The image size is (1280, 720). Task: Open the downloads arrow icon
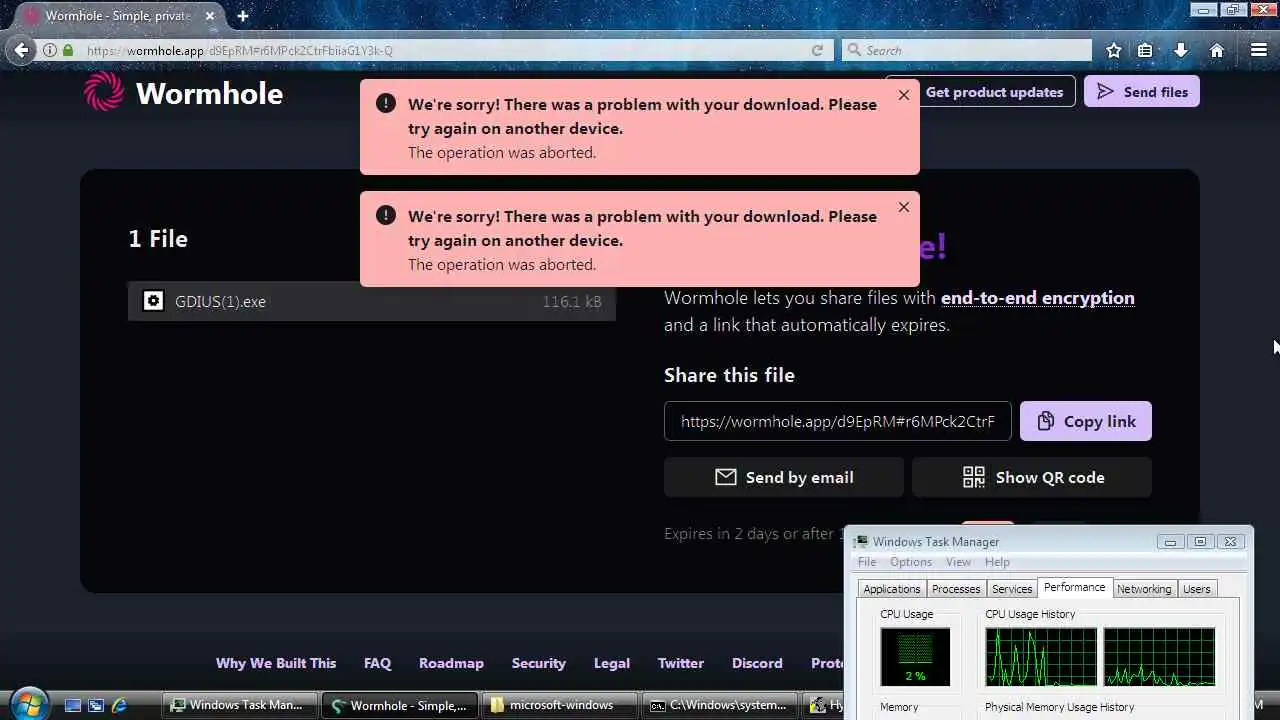pyautogui.click(x=1181, y=50)
